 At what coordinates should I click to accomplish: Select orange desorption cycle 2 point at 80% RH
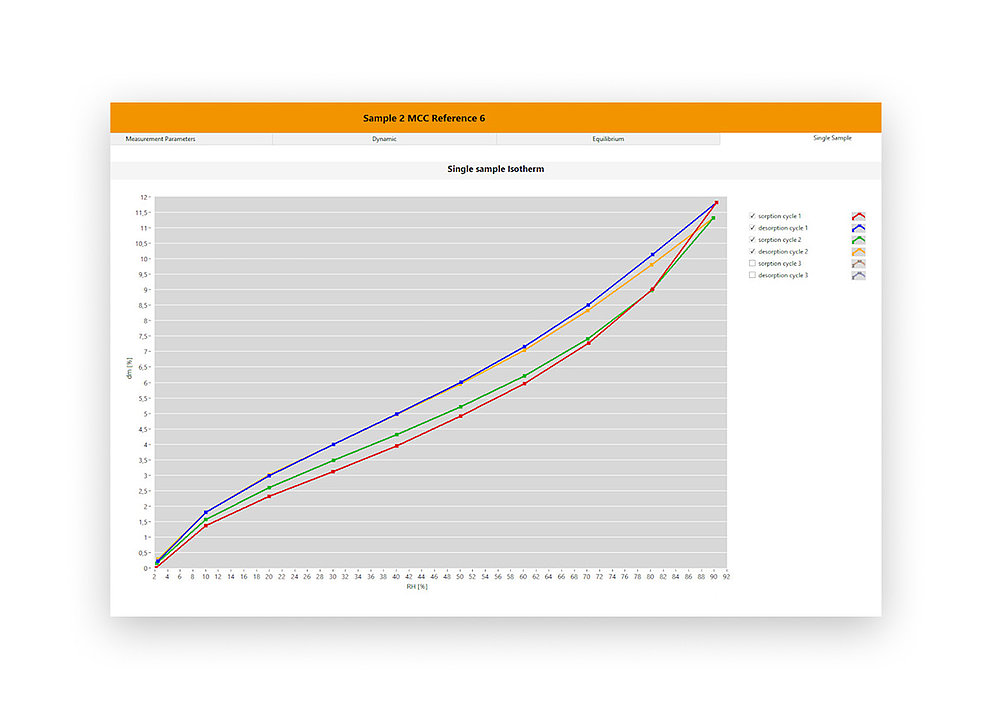point(652,265)
